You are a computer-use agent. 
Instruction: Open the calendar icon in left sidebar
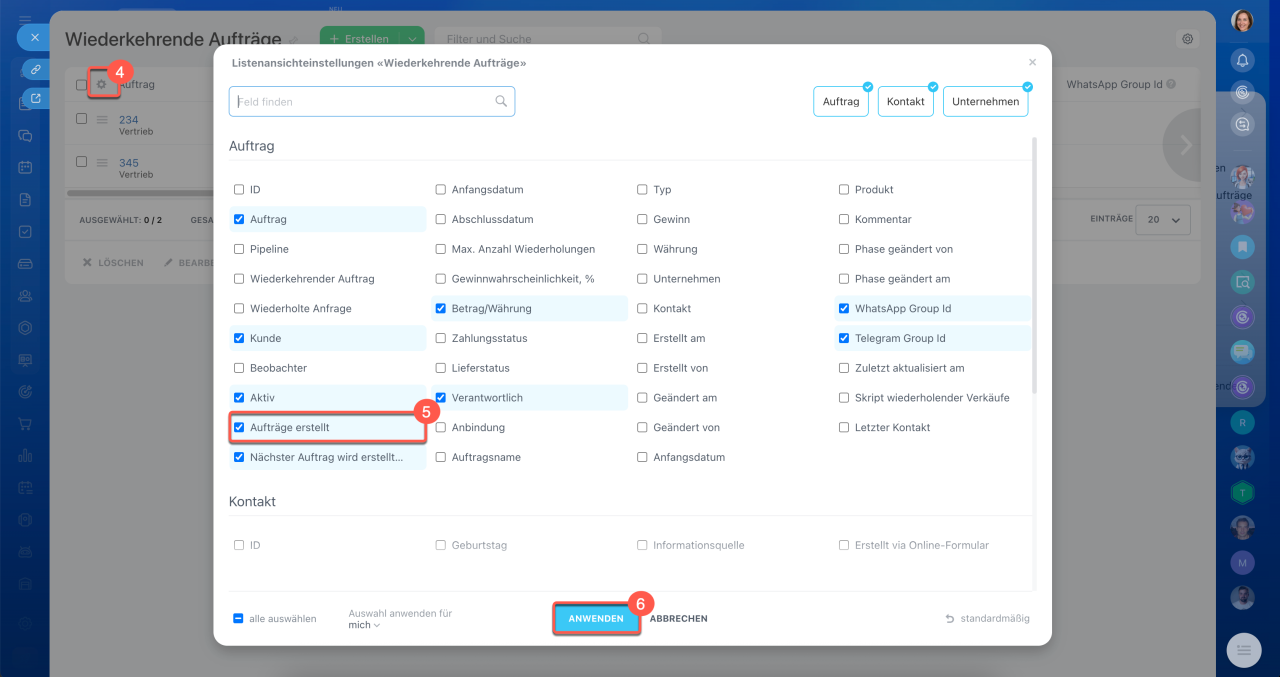pos(25,167)
